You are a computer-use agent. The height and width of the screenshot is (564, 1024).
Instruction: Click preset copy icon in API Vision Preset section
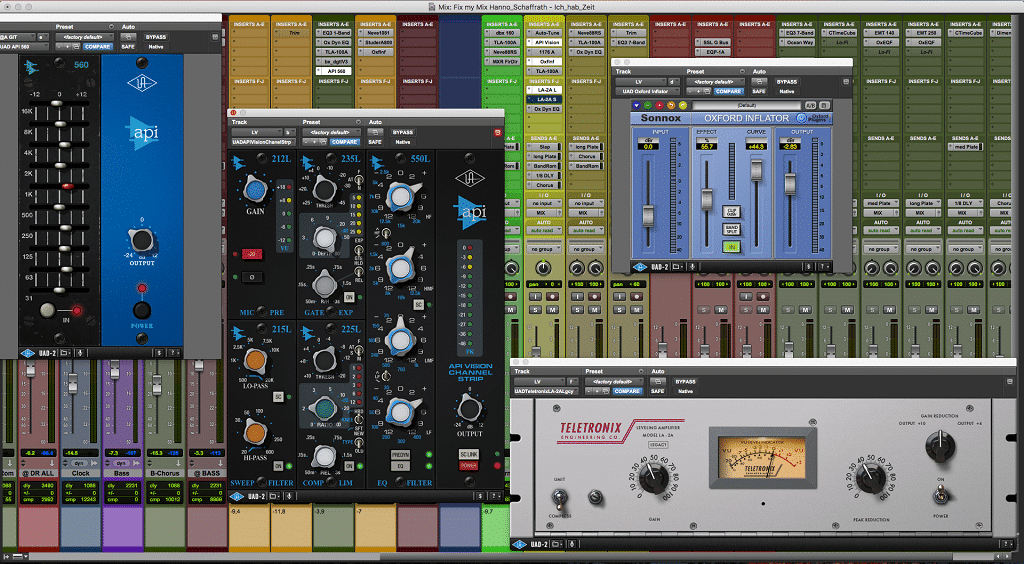pos(323,142)
